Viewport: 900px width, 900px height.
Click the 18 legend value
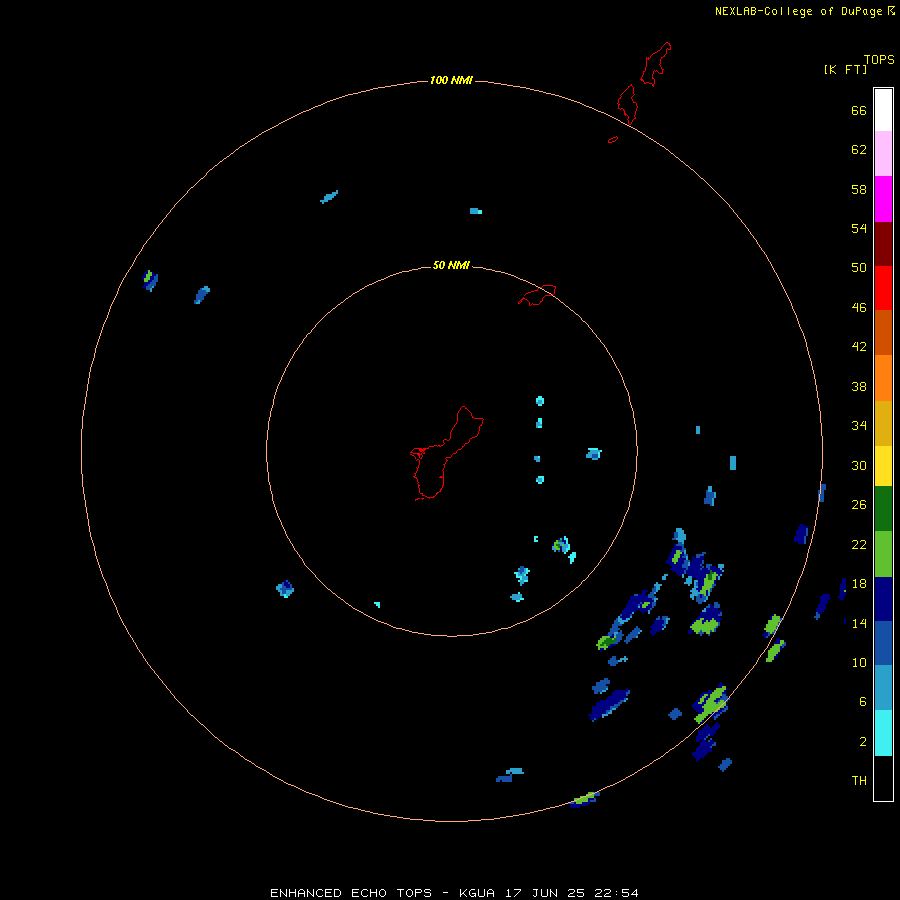tap(859, 584)
